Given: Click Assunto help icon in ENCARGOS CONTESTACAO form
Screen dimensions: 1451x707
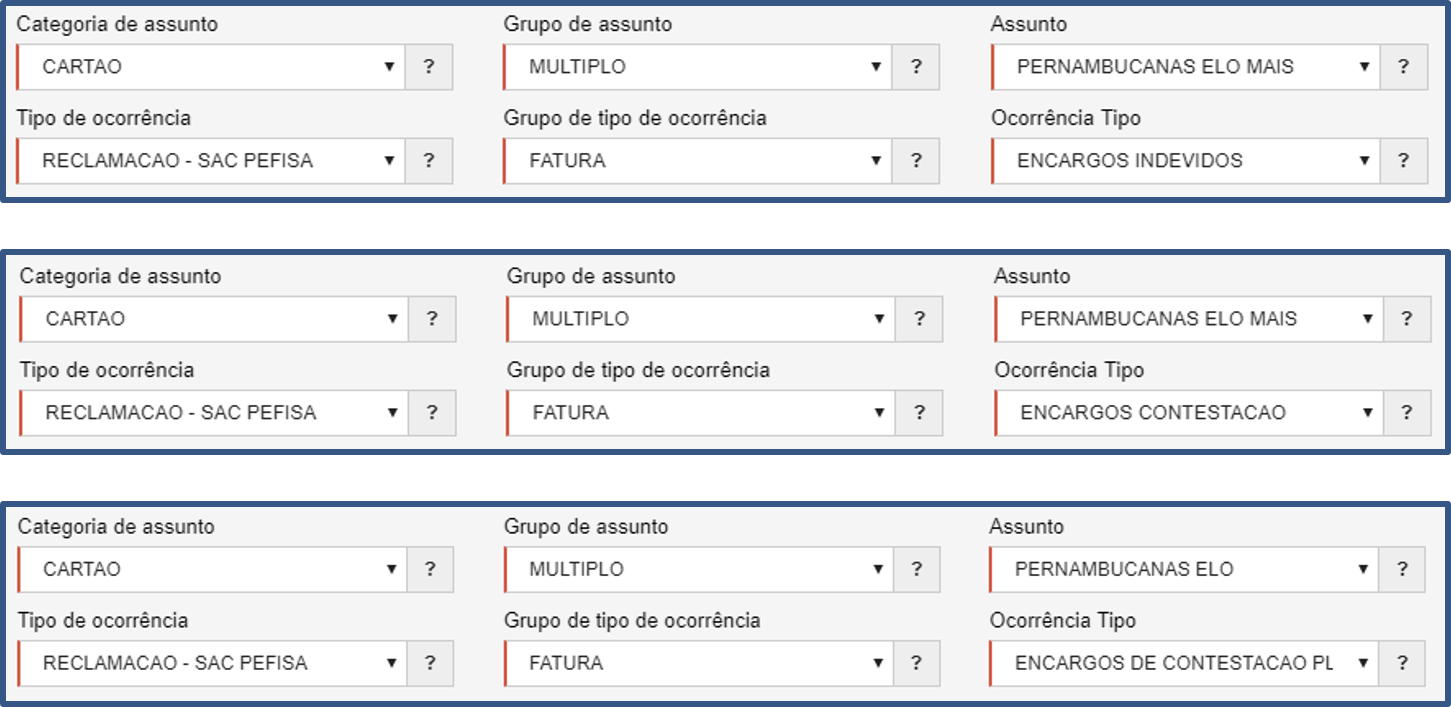Looking at the screenshot, I should 1406,319.
